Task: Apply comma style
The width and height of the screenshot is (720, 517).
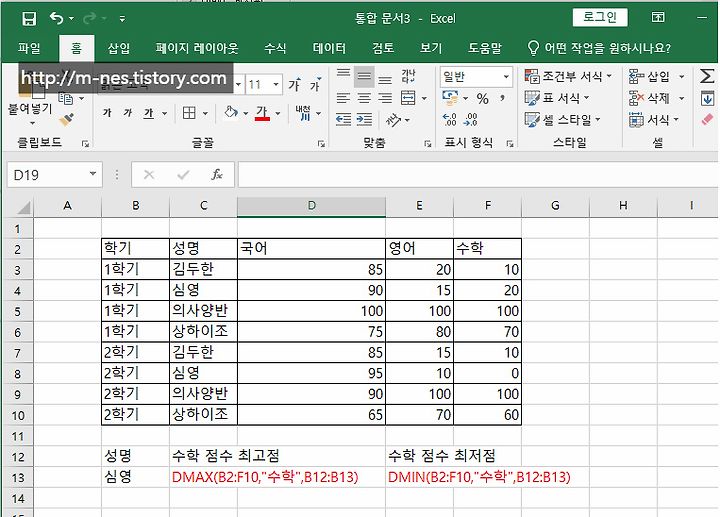Action: (x=503, y=98)
